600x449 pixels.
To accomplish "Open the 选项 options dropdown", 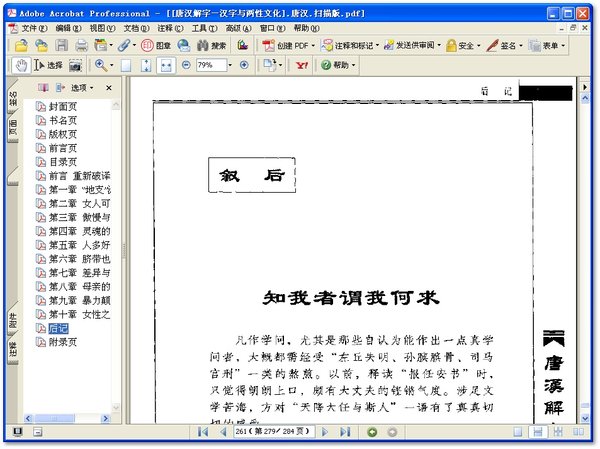I will [82, 88].
